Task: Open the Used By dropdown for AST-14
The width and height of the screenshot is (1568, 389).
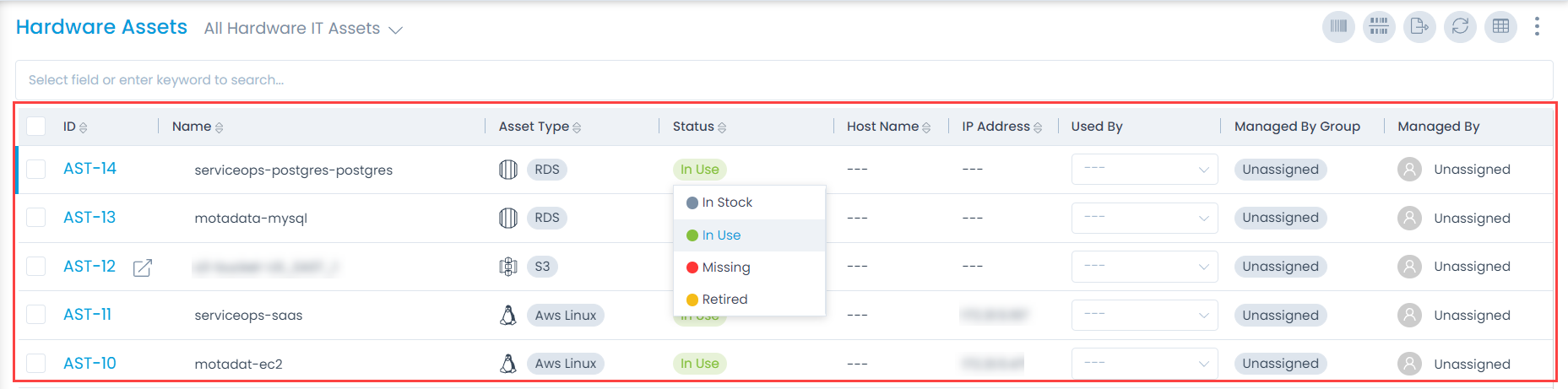Action: (1144, 169)
